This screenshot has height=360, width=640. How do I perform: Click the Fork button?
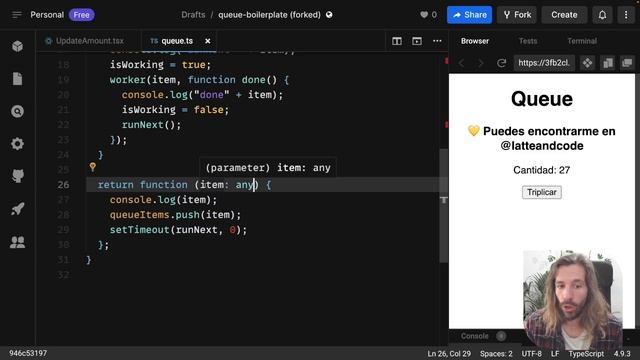pos(517,15)
